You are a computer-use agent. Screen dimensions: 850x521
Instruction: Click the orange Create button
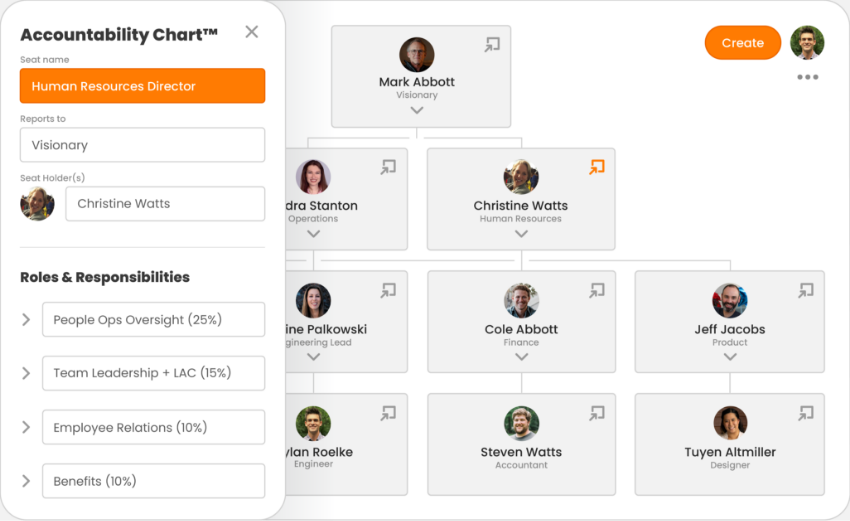[x=742, y=43]
